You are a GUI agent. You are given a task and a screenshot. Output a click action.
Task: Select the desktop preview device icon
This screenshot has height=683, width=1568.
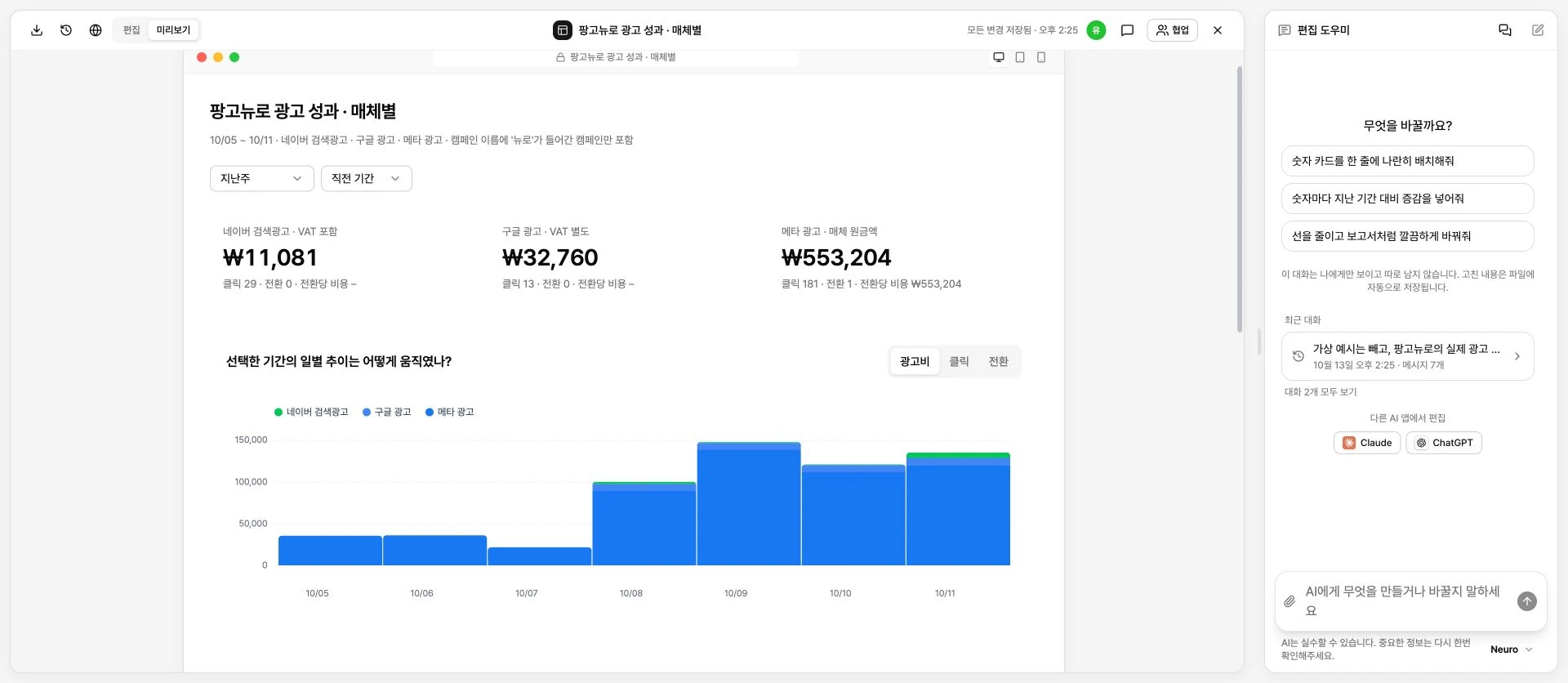(x=998, y=57)
